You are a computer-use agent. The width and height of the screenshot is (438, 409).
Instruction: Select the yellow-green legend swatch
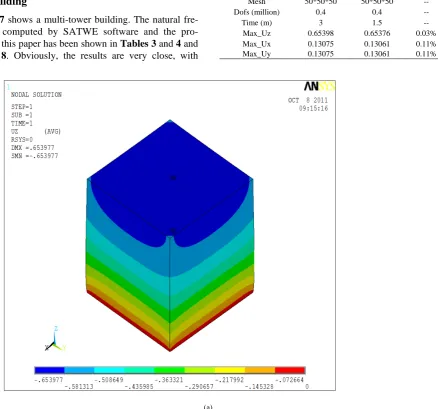(x=200, y=370)
